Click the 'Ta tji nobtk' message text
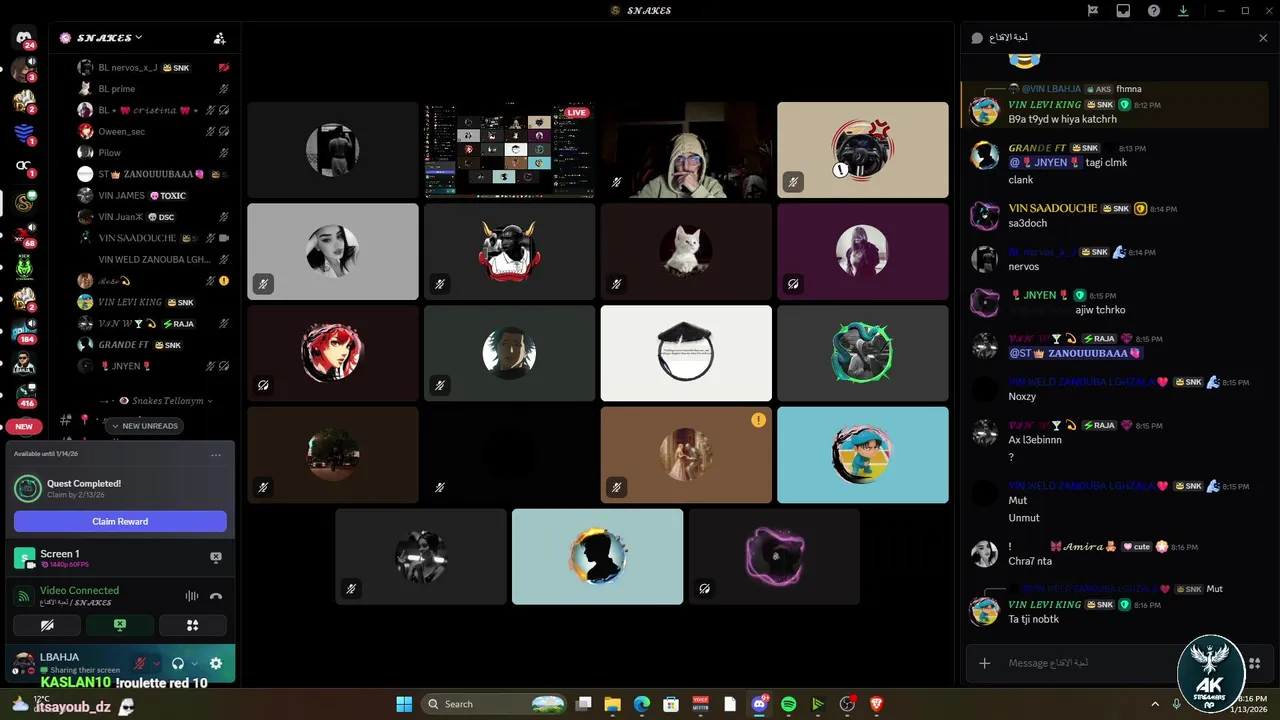Screen dimensions: 1280x720 tap(1034, 619)
